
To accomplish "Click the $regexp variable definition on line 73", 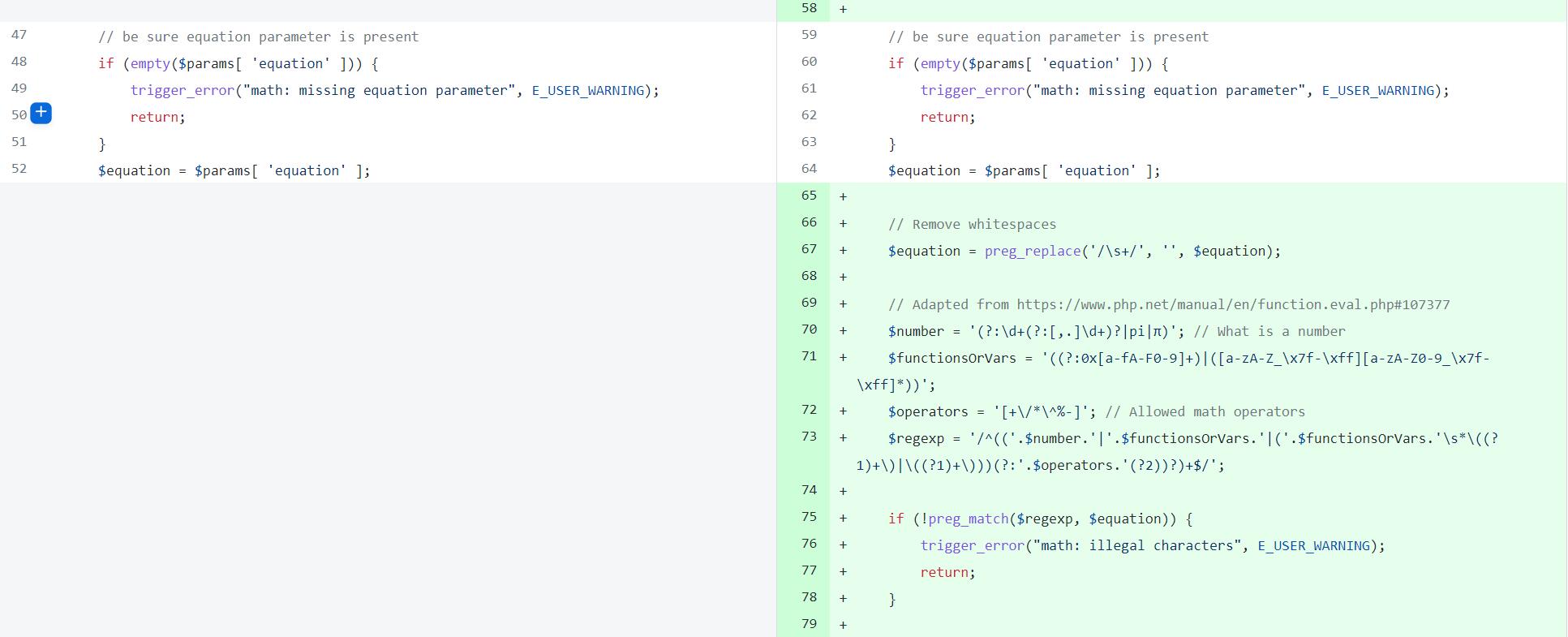I will 916,439.
